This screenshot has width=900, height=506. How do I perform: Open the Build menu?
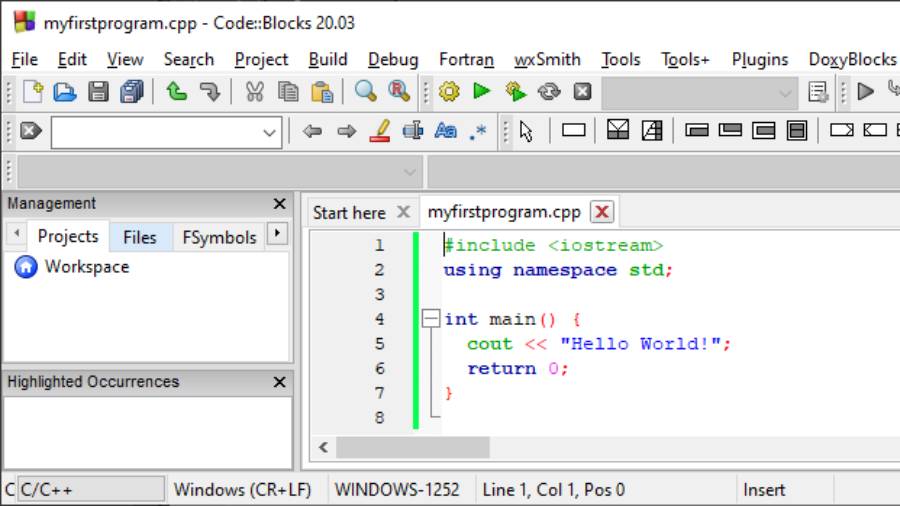pyautogui.click(x=328, y=59)
